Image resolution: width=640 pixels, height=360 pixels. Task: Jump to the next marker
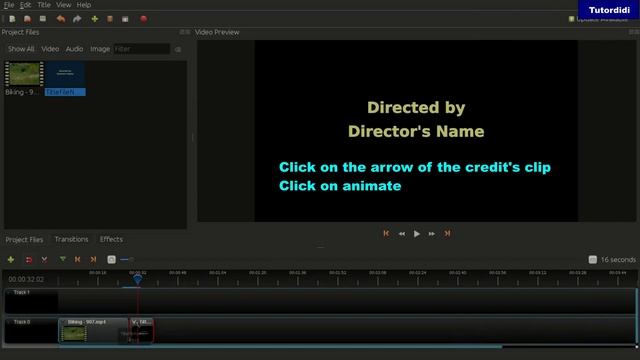[x=93, y=259]
